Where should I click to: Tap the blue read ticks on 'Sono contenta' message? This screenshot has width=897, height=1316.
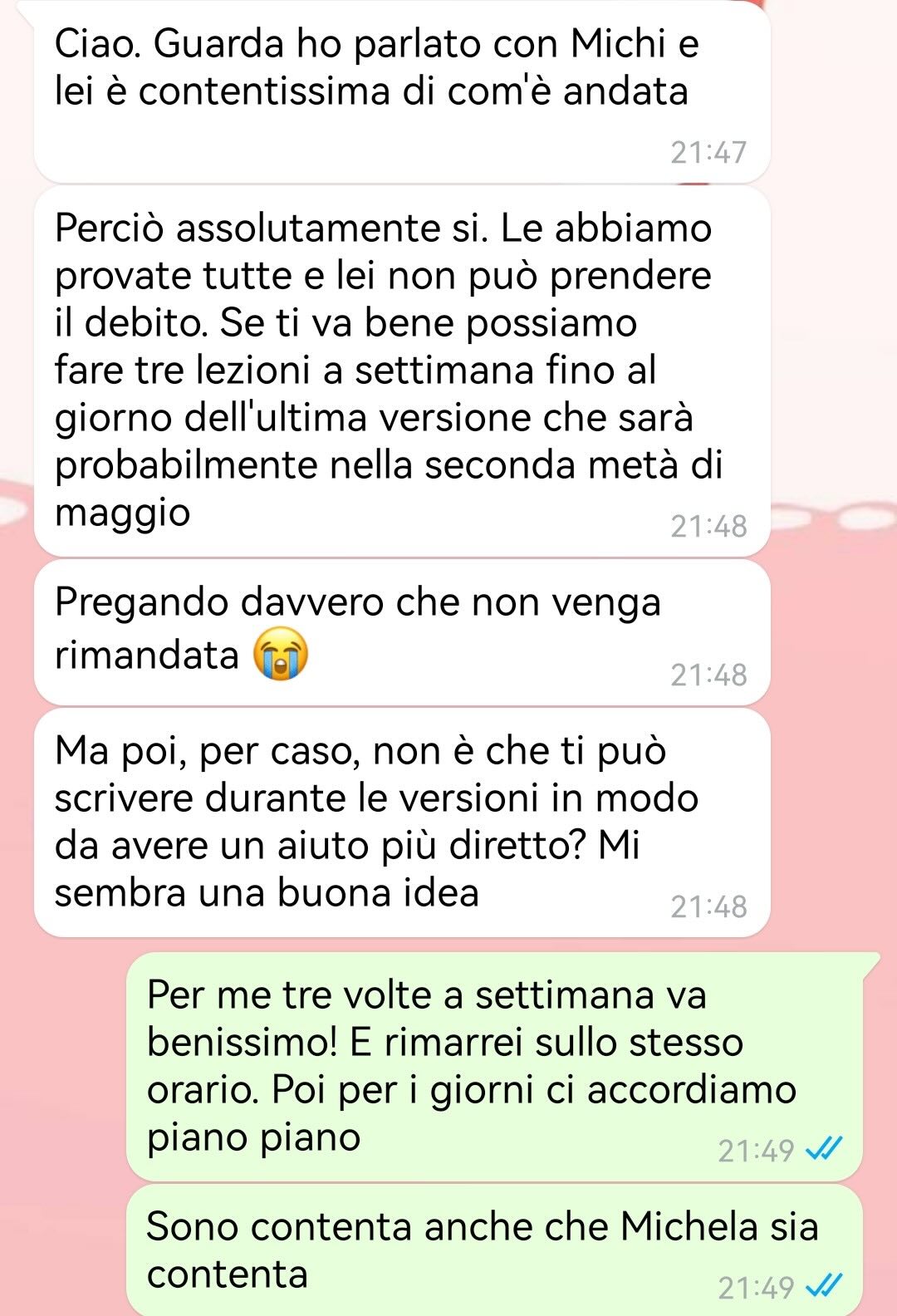point(825,1287)
